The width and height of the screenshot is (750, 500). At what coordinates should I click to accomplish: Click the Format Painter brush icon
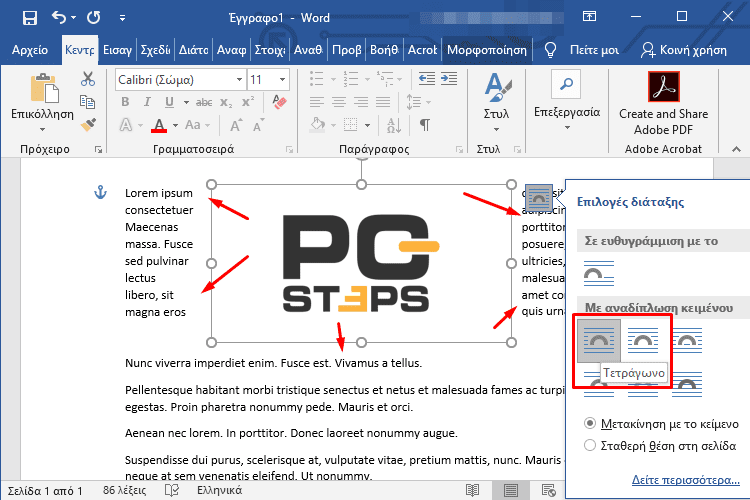point(88,124)
